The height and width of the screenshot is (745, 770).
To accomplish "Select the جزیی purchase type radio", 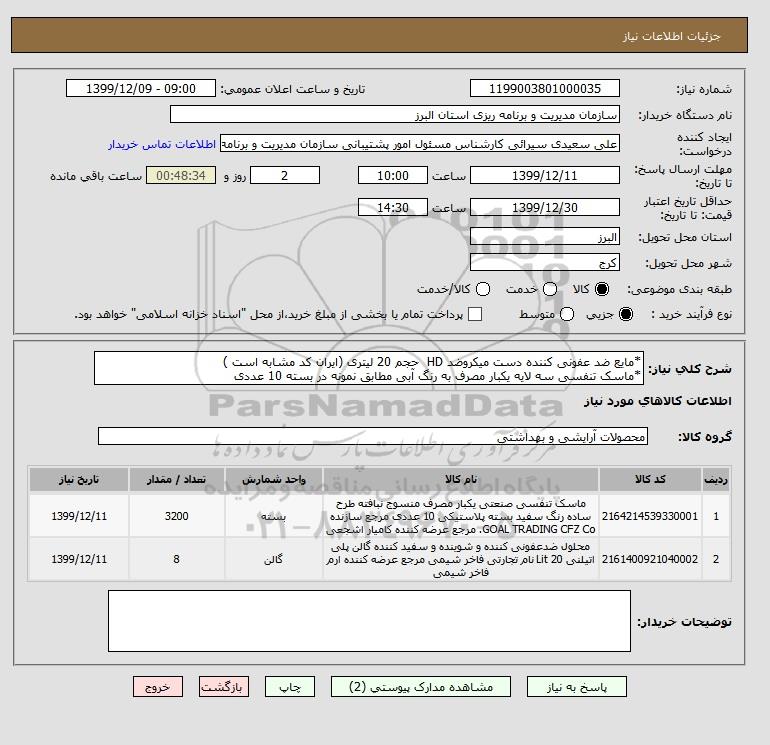I will click(x=626, y=314).
